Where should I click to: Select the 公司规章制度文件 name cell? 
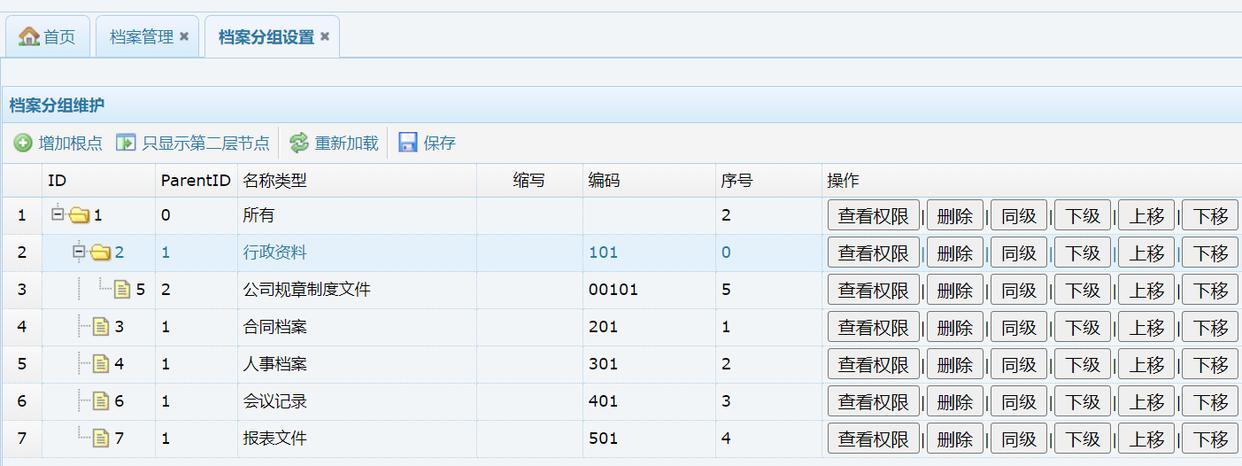(x=307, y=290)
